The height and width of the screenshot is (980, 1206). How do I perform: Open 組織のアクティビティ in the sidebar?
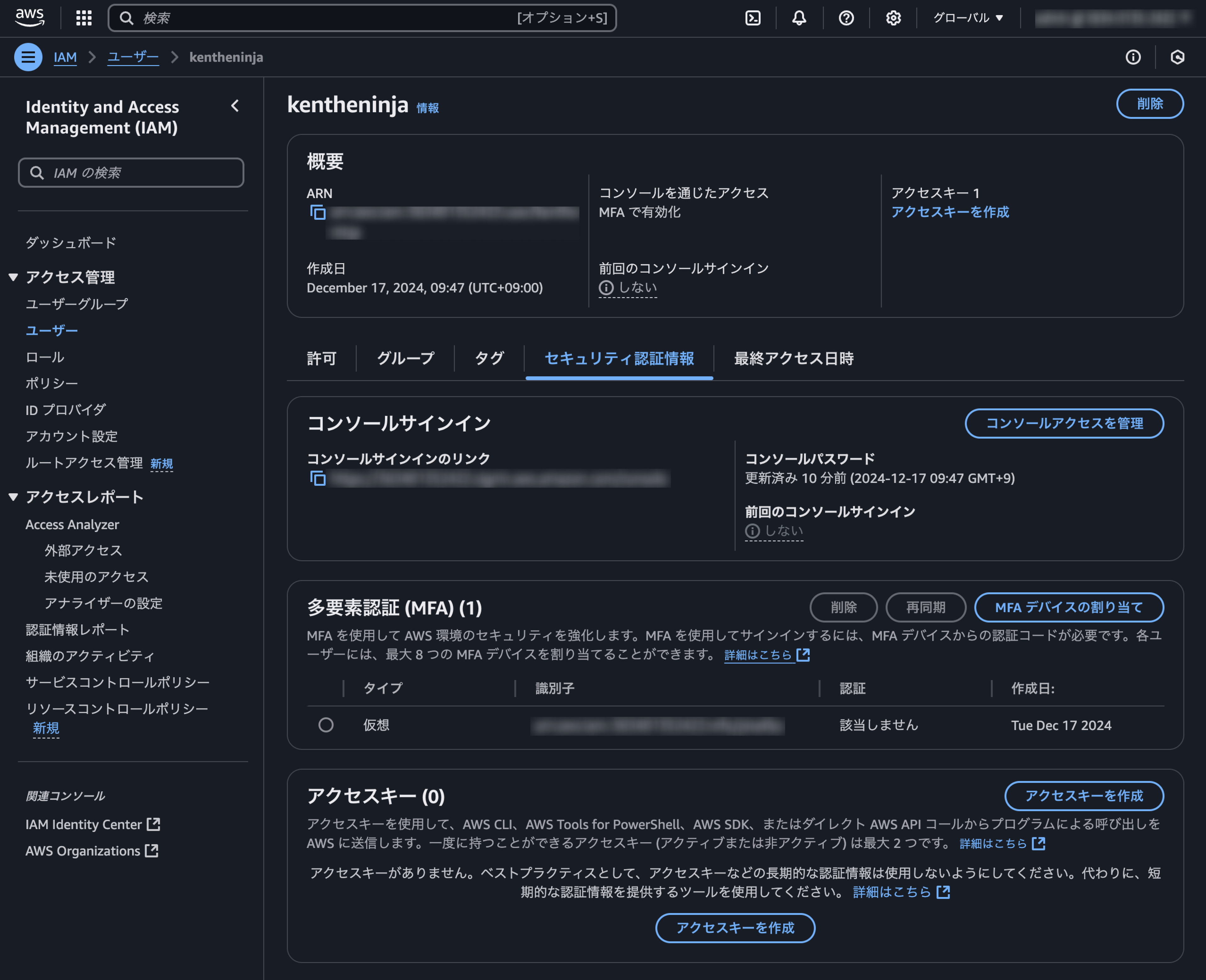click(x=90, y=656)
